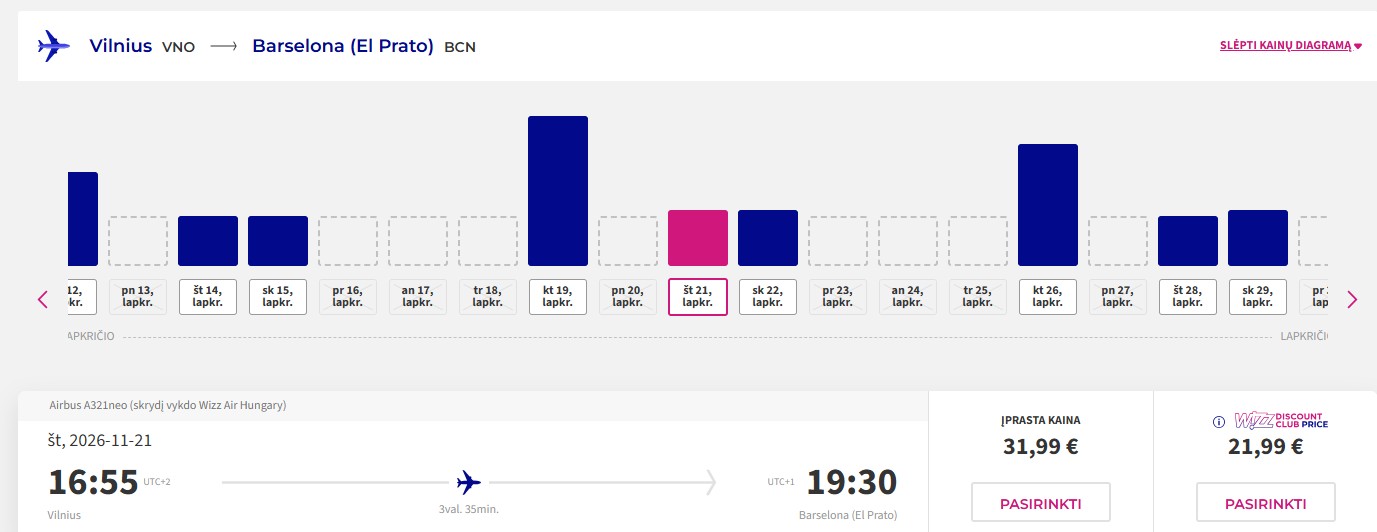The image size is (1377, 532).
Task: Choose the kt 19 lapkr. date
Action: click(x=558, y=297)
